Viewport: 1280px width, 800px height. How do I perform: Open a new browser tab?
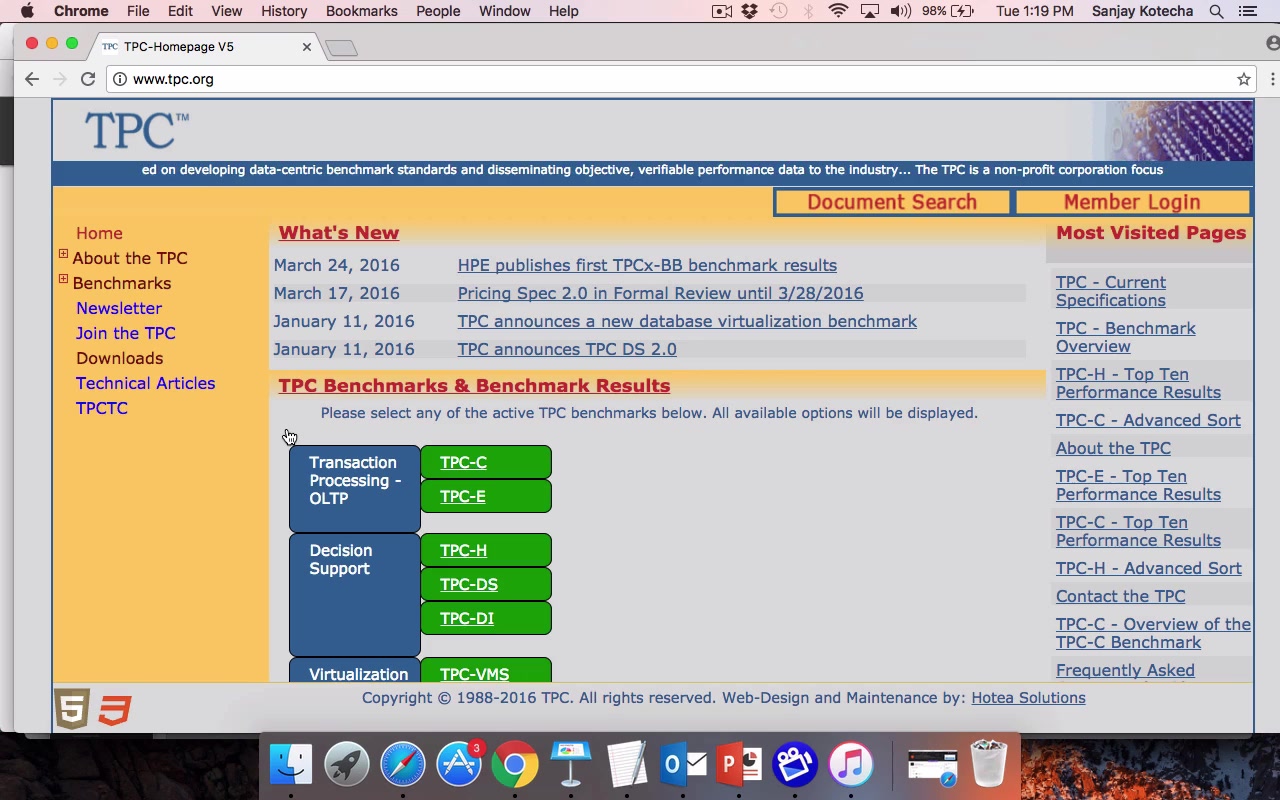(x=341, y=48)
